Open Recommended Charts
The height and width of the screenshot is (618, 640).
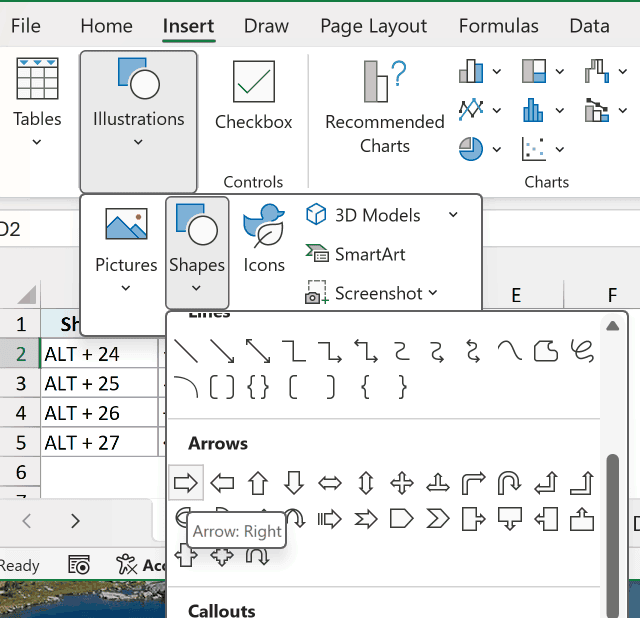(384, 108)
